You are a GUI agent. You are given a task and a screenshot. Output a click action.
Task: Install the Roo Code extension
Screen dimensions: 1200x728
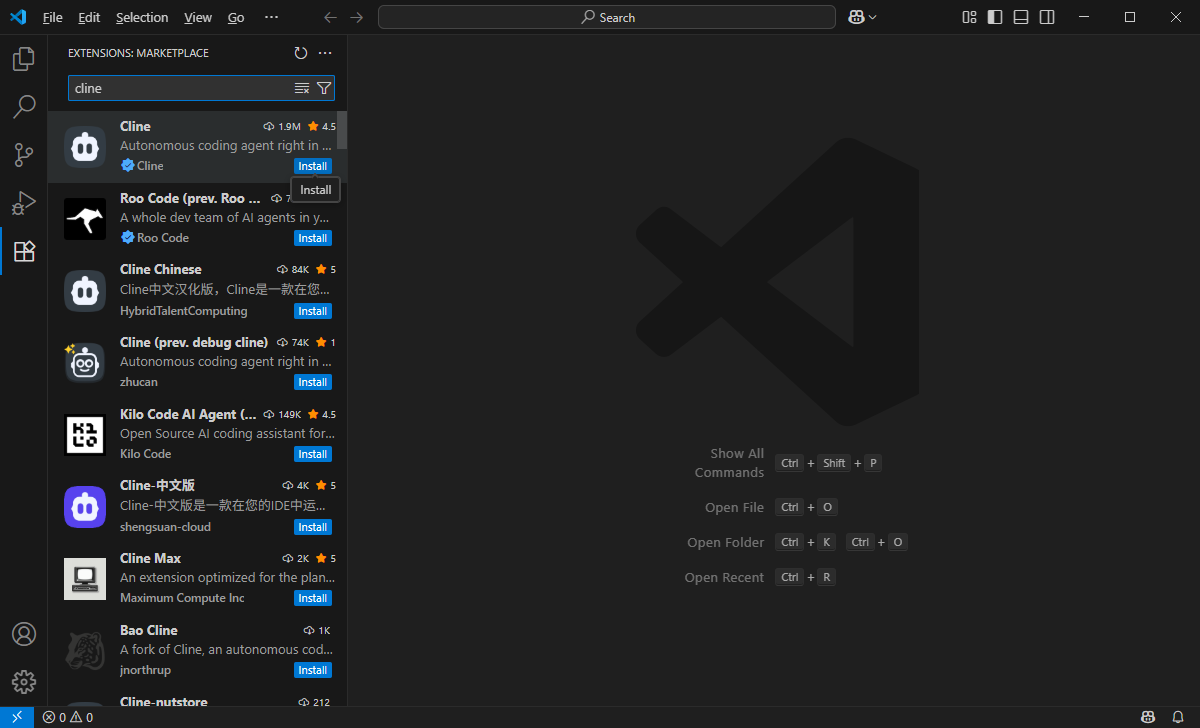click(x=313, y=238)
